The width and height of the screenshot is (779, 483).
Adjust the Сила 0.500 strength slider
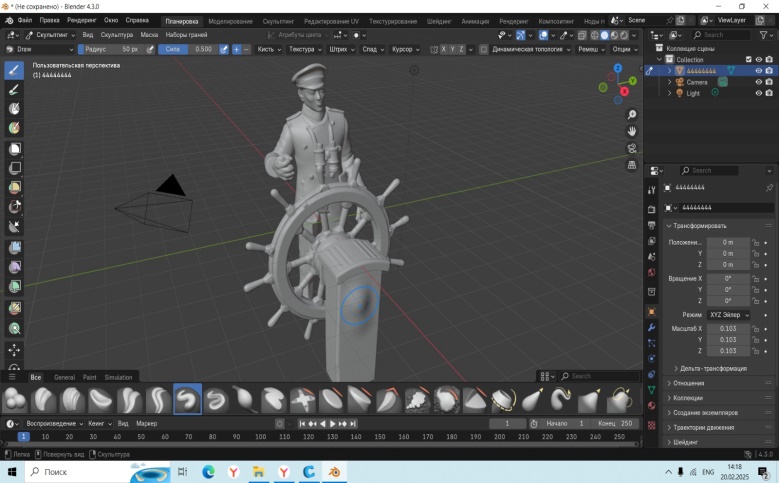point(189,49)
